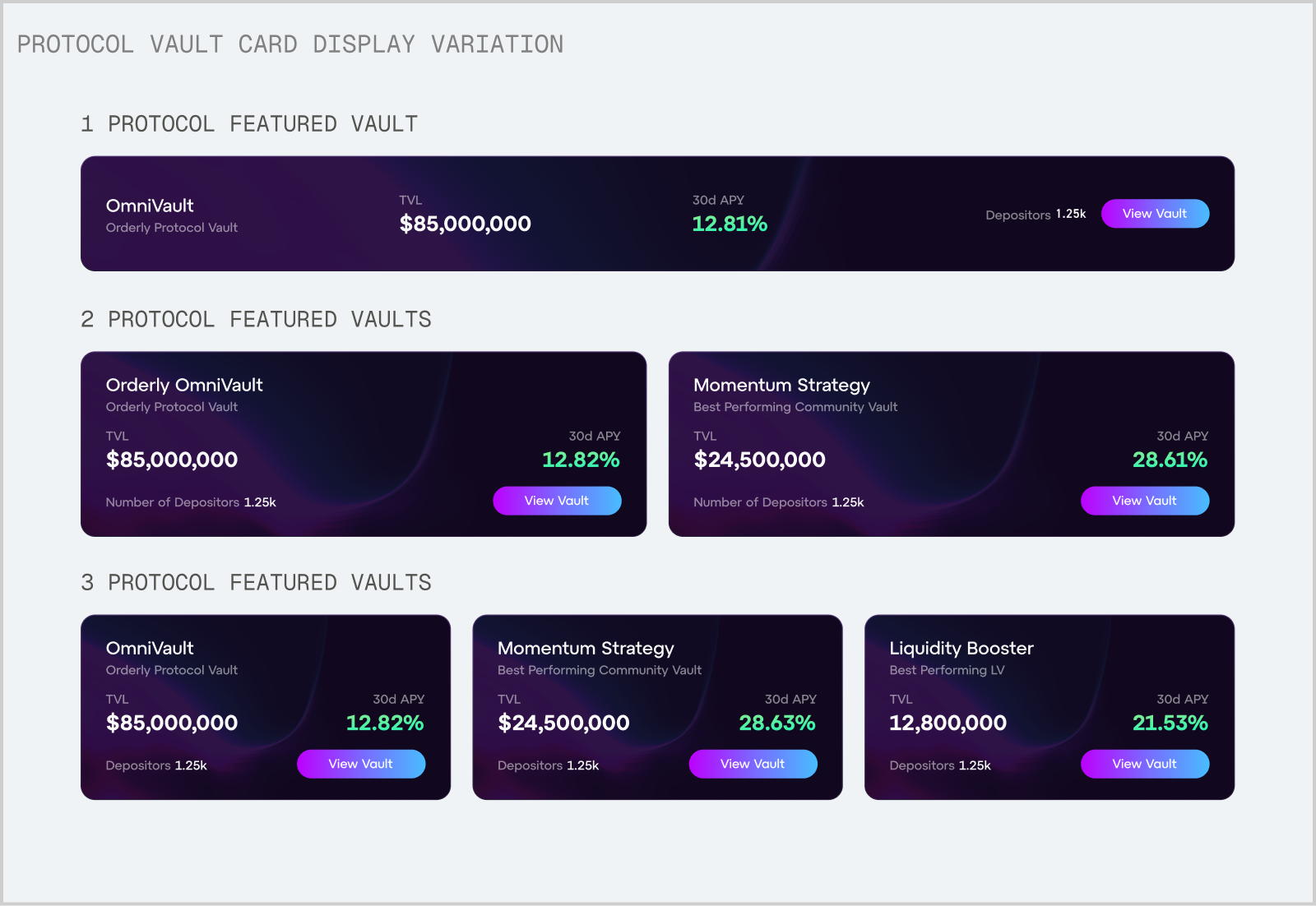Select the 1.25k depositors count on the banner
Image resolution: width=1316 pixels, height=906 pixels.
coord(1070,214)
